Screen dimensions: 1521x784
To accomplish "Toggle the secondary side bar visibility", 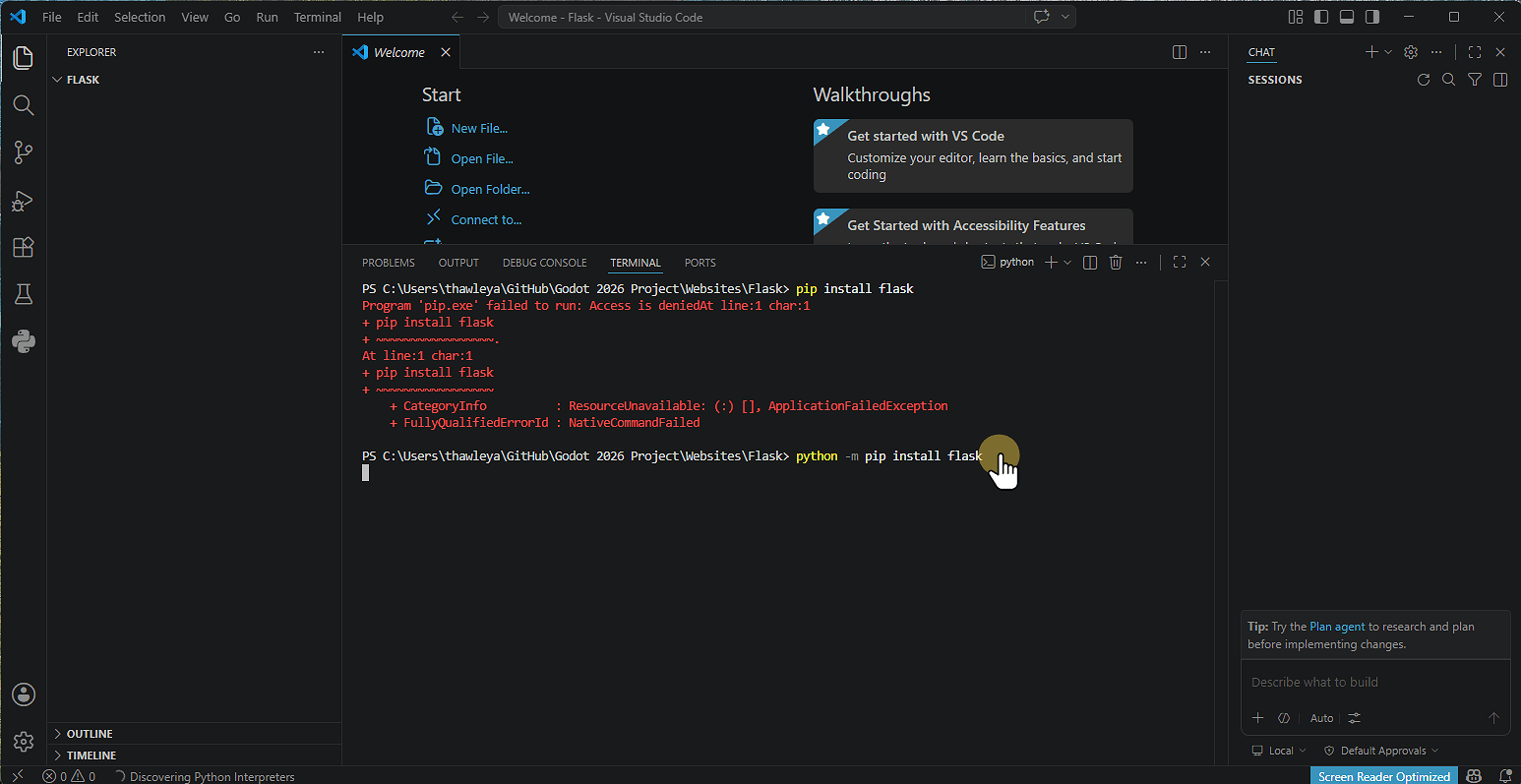I will click(x=1372, y=17).
